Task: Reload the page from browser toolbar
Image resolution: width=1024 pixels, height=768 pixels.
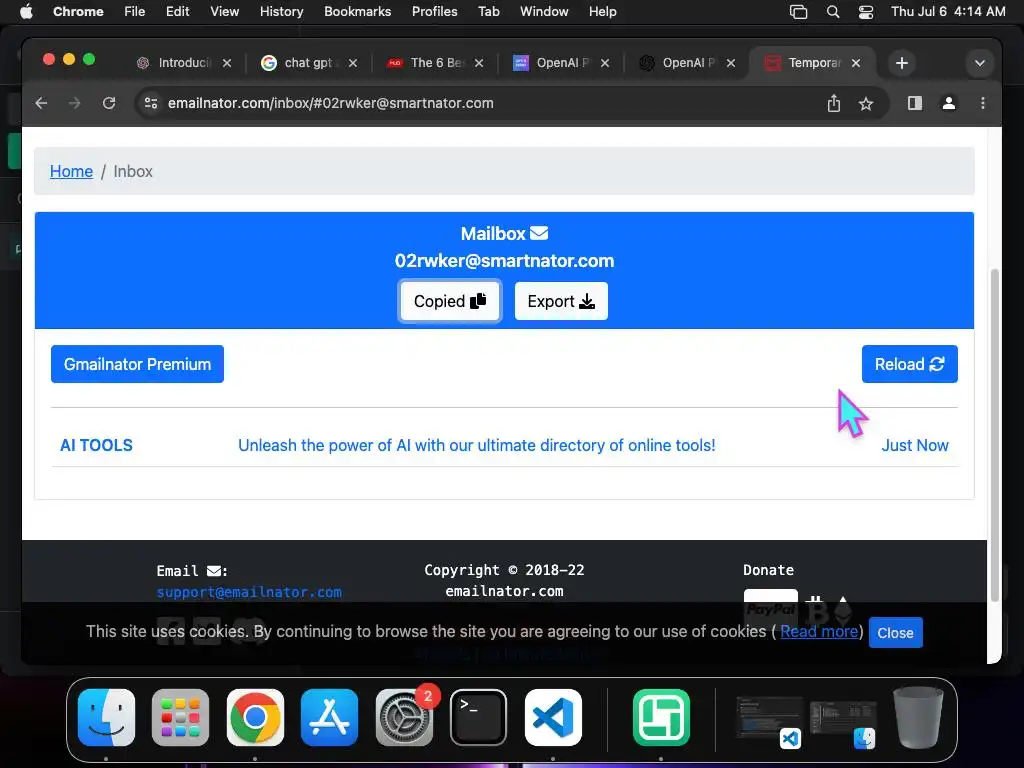Action: pyautogui.click(x=109, y=103)
